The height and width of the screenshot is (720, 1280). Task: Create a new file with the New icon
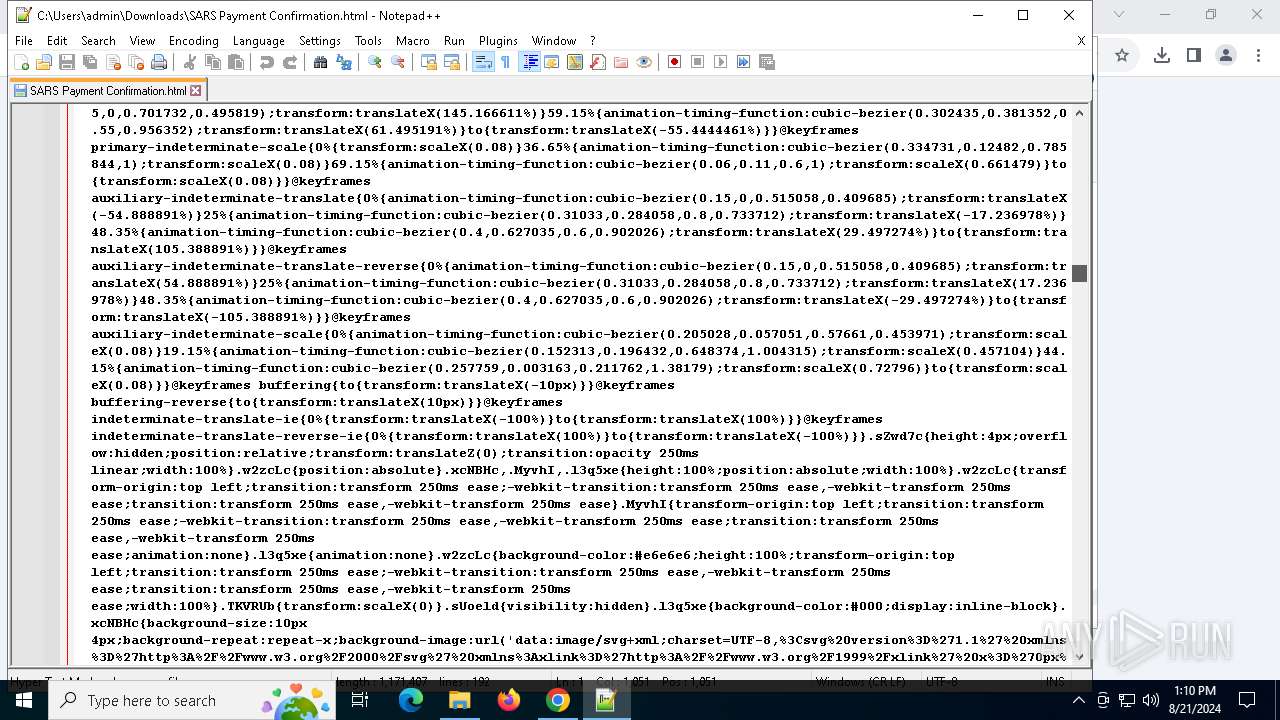tap(21, 62)
